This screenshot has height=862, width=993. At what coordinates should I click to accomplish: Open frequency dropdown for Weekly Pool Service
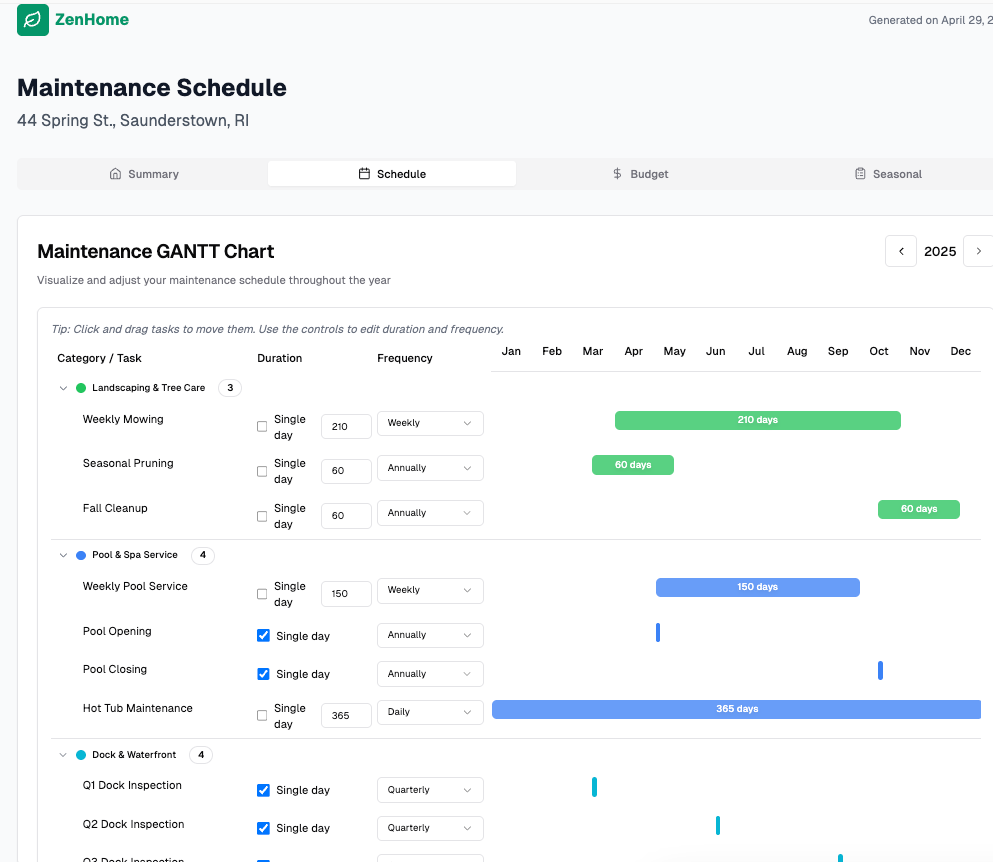(430, 590)
